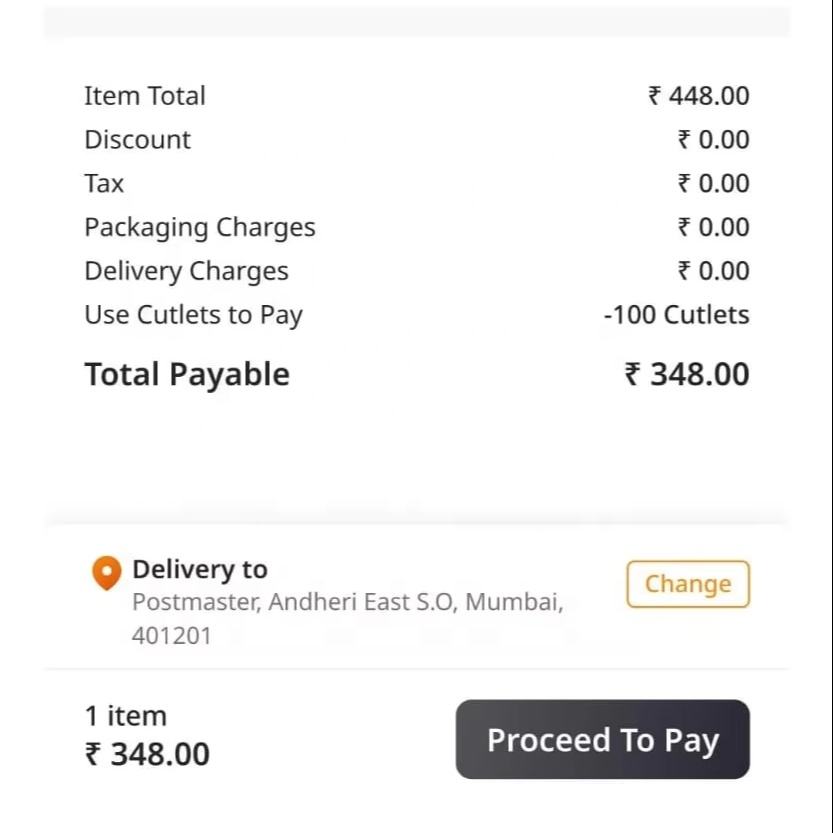Click the Tax label

coord(104,184)
